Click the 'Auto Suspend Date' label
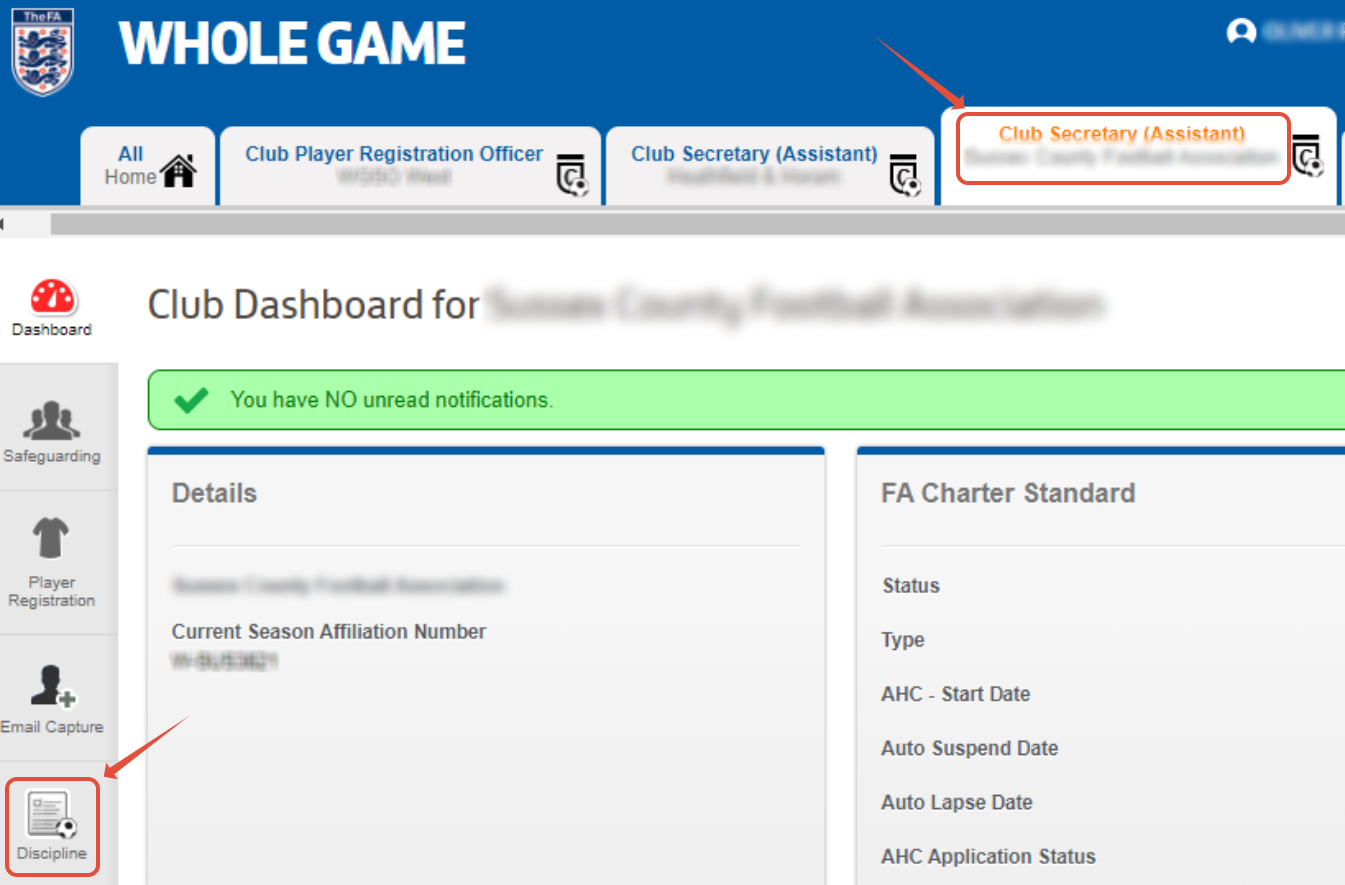This screenshot has height=885, width=1345. coord(970,748)
